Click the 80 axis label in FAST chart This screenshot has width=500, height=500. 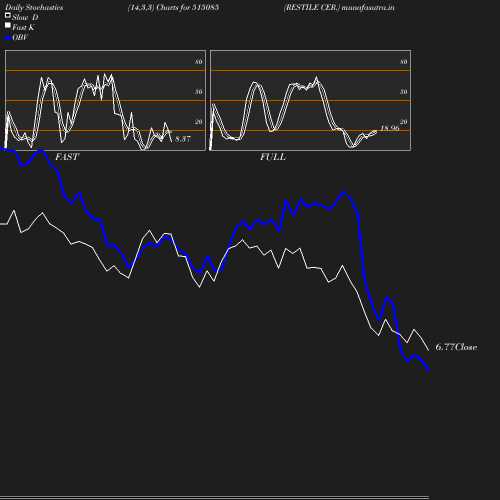point(199,62)
